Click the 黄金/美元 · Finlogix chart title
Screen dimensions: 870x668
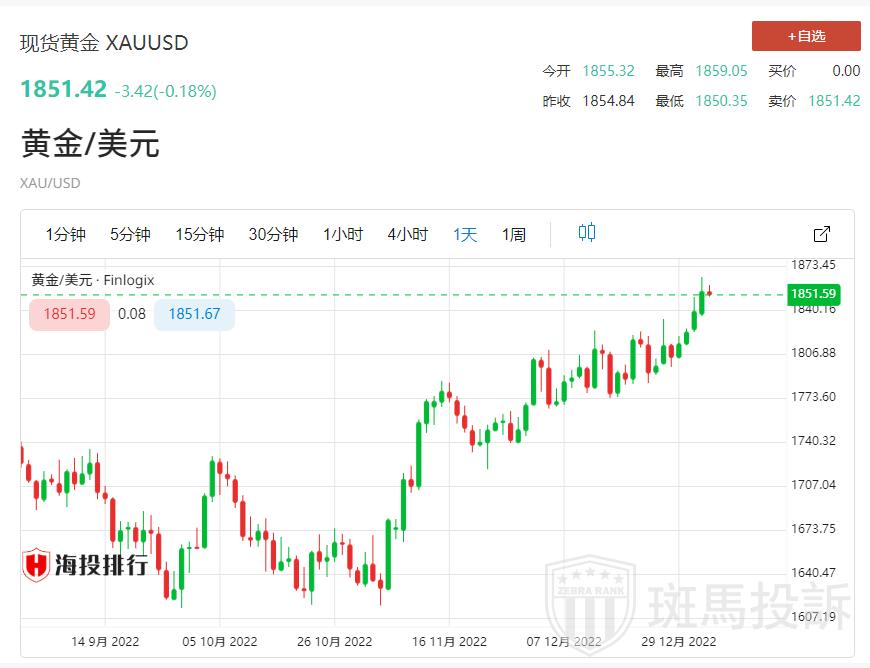pyautogui.click(x=93, y=280)
